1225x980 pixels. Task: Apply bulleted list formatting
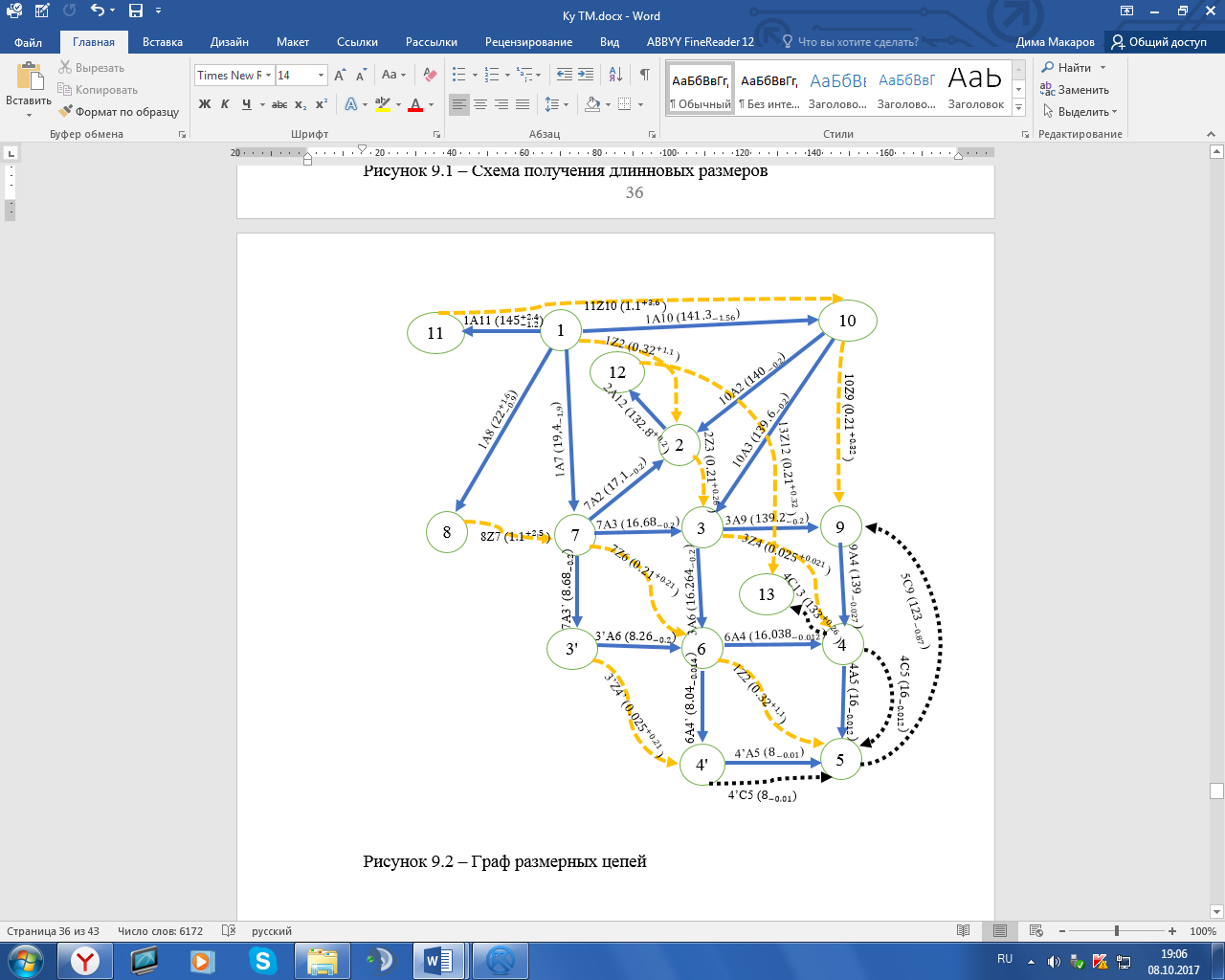(x=459, y=75)
